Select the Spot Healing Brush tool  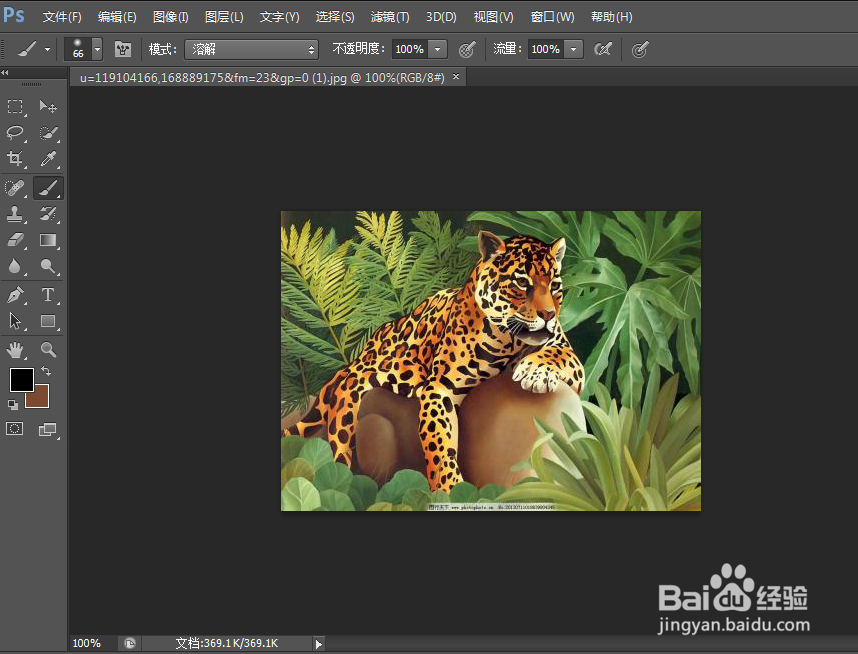pos(15,188)
